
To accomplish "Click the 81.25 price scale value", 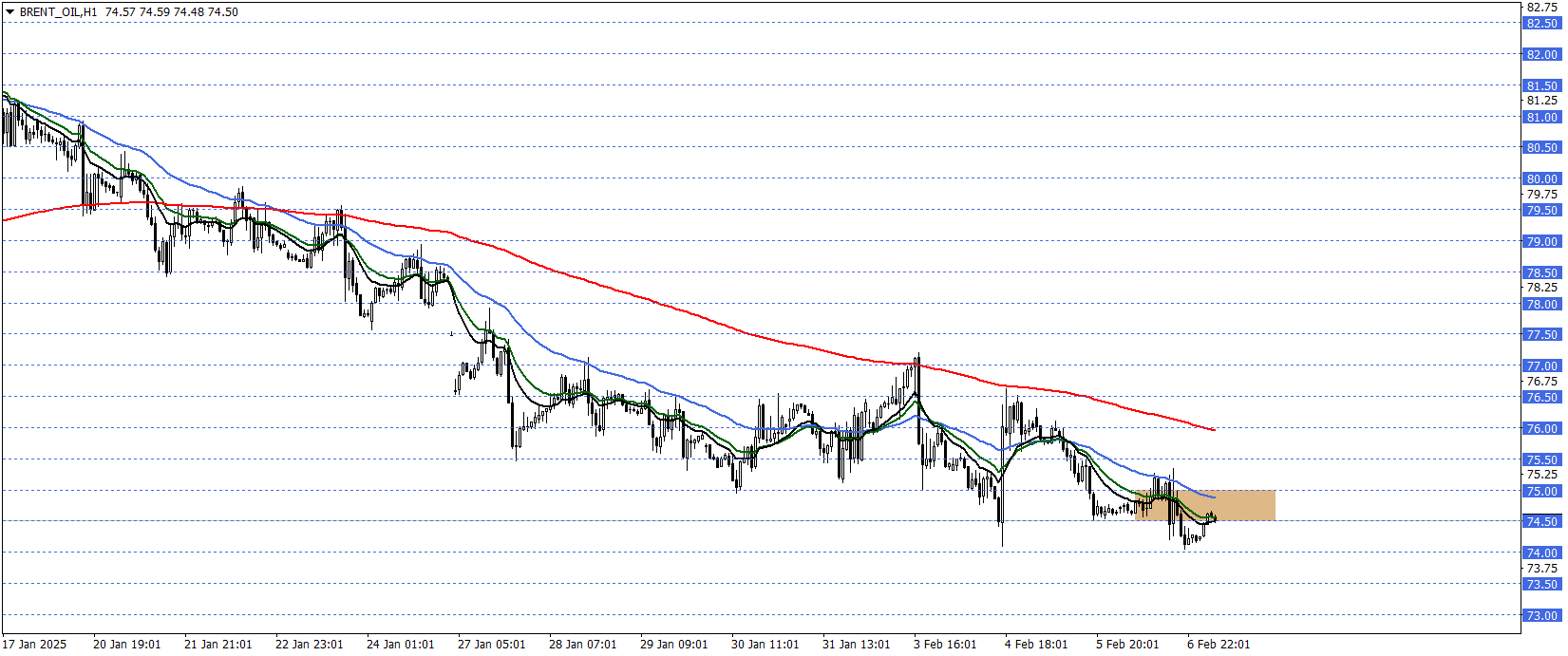I will click(1542, 100).
